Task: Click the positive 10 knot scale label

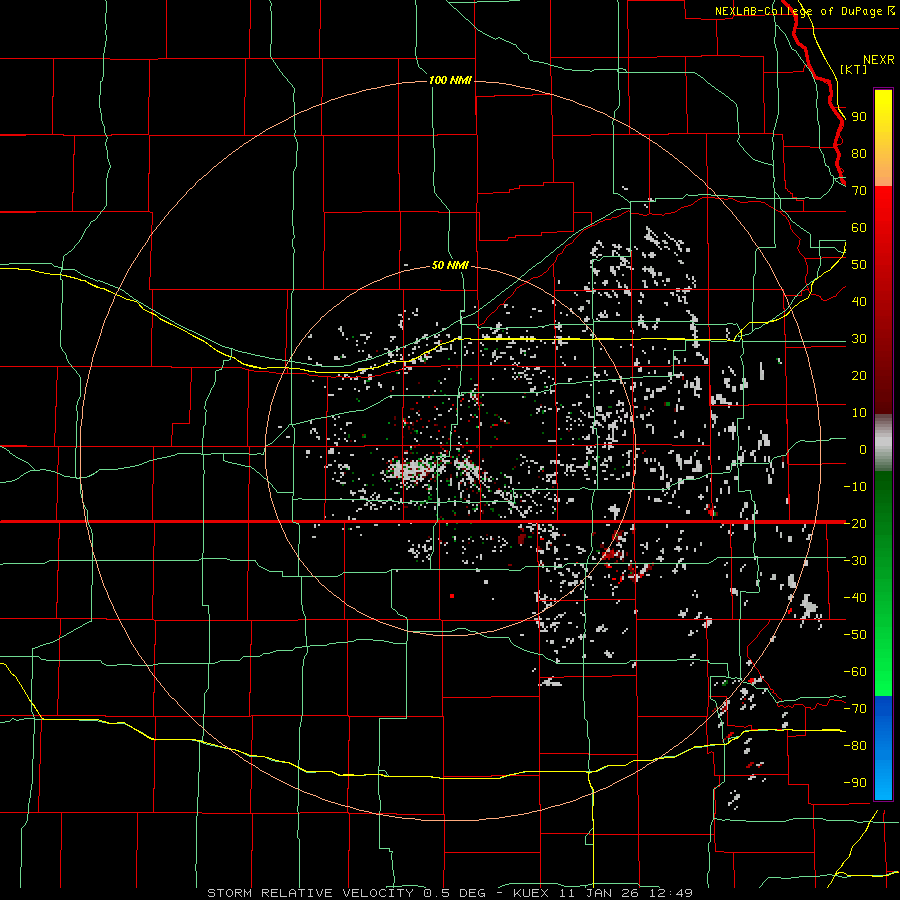Action: pos(859,413)
